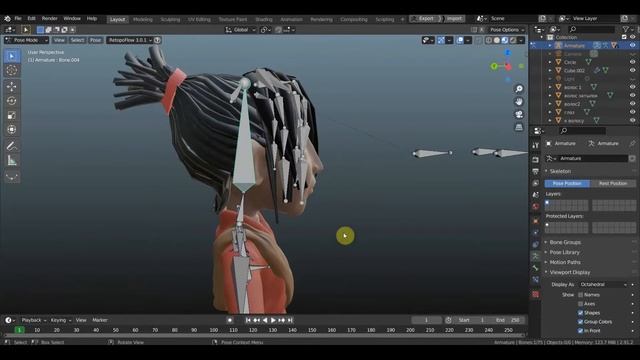Click the outliner search field
640x360 pixels.
pyautogui.click(x=591, y=29)
